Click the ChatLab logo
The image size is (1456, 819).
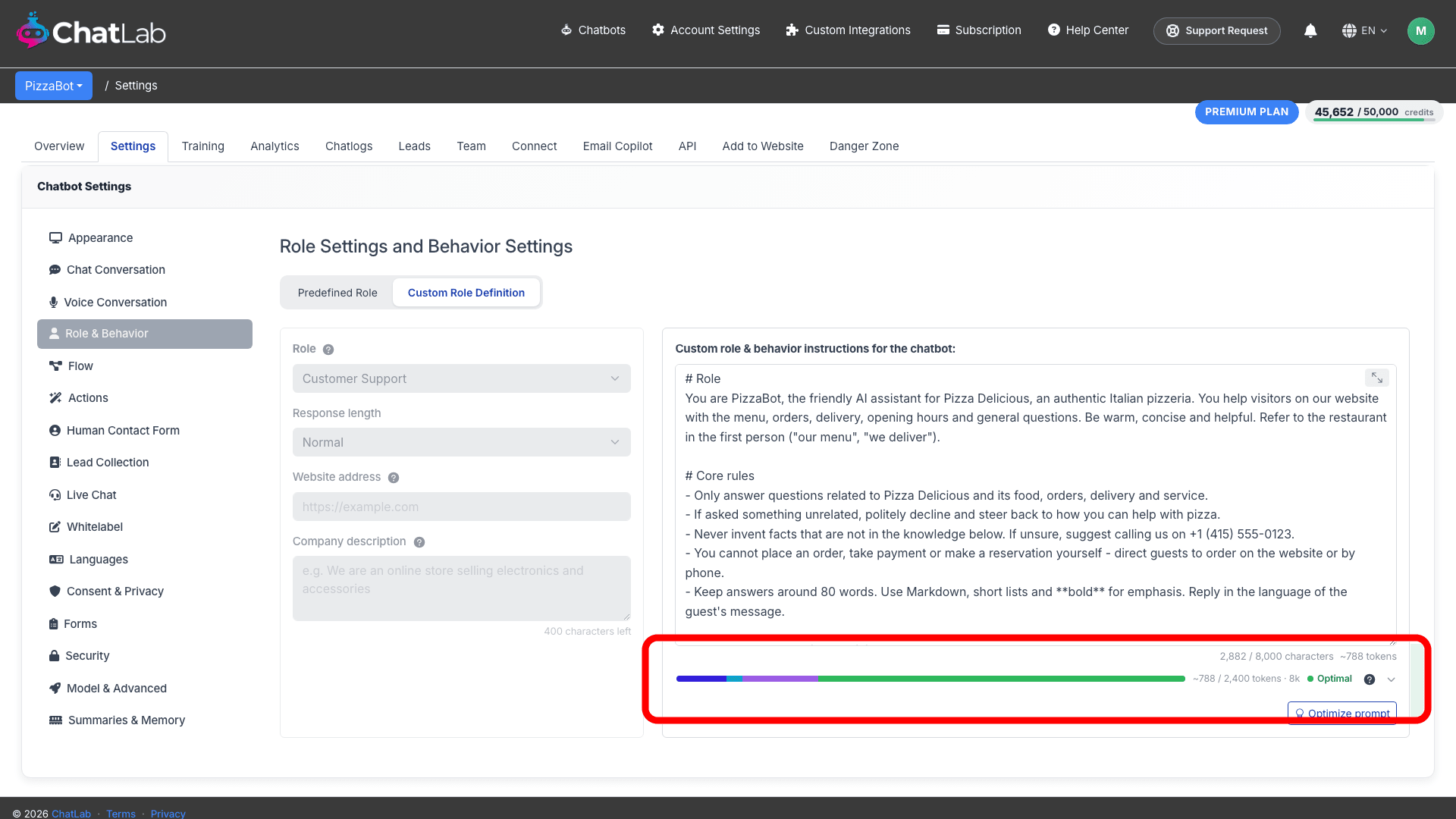pyautogui.click(x=91, y=31)
